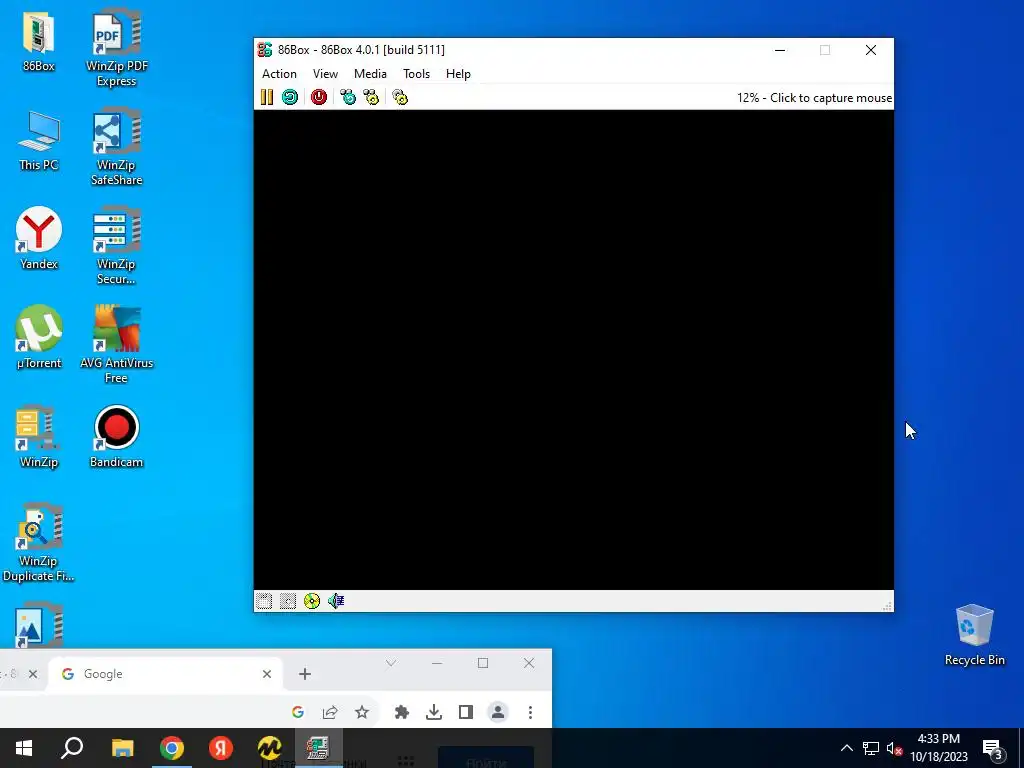Click the 86Box taskbar button

tap(318, 748)
